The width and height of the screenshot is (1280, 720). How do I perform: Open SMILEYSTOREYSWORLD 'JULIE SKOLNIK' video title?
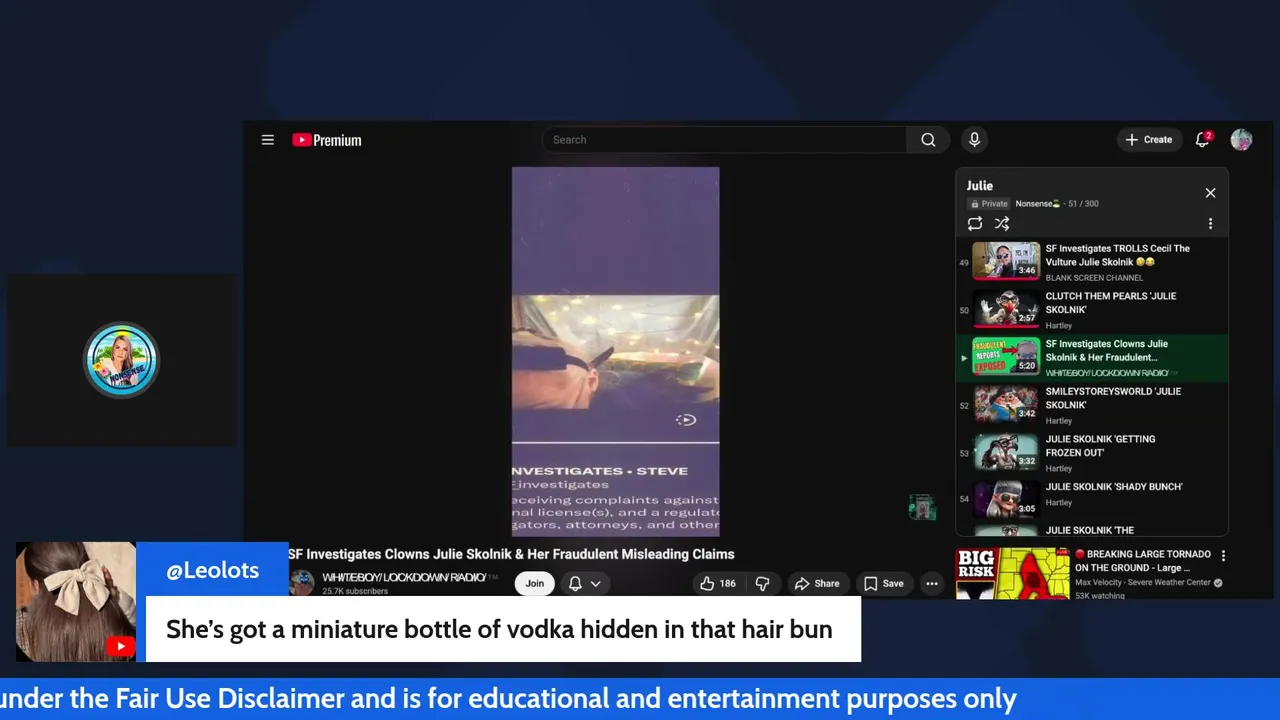click(x=1113, y=398)
